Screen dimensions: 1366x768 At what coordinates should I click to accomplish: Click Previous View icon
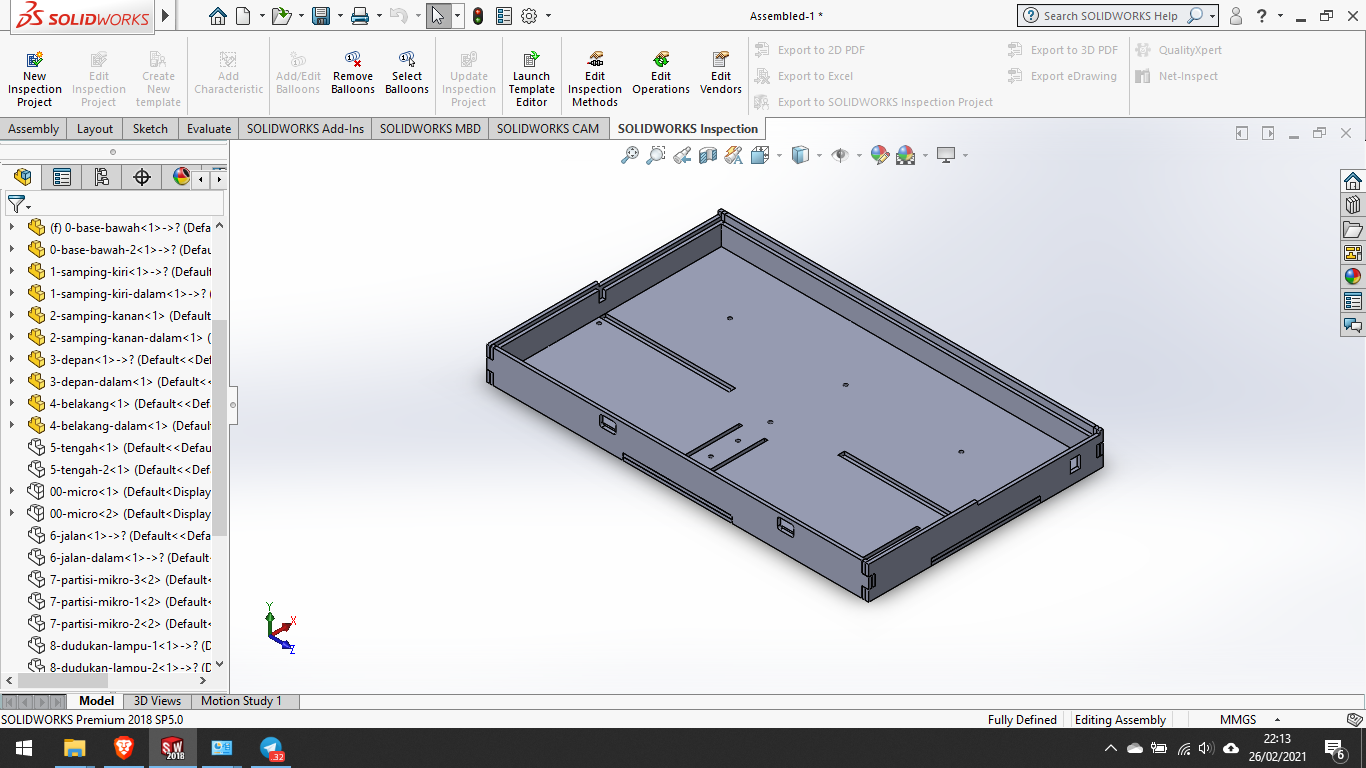[682, 155]
